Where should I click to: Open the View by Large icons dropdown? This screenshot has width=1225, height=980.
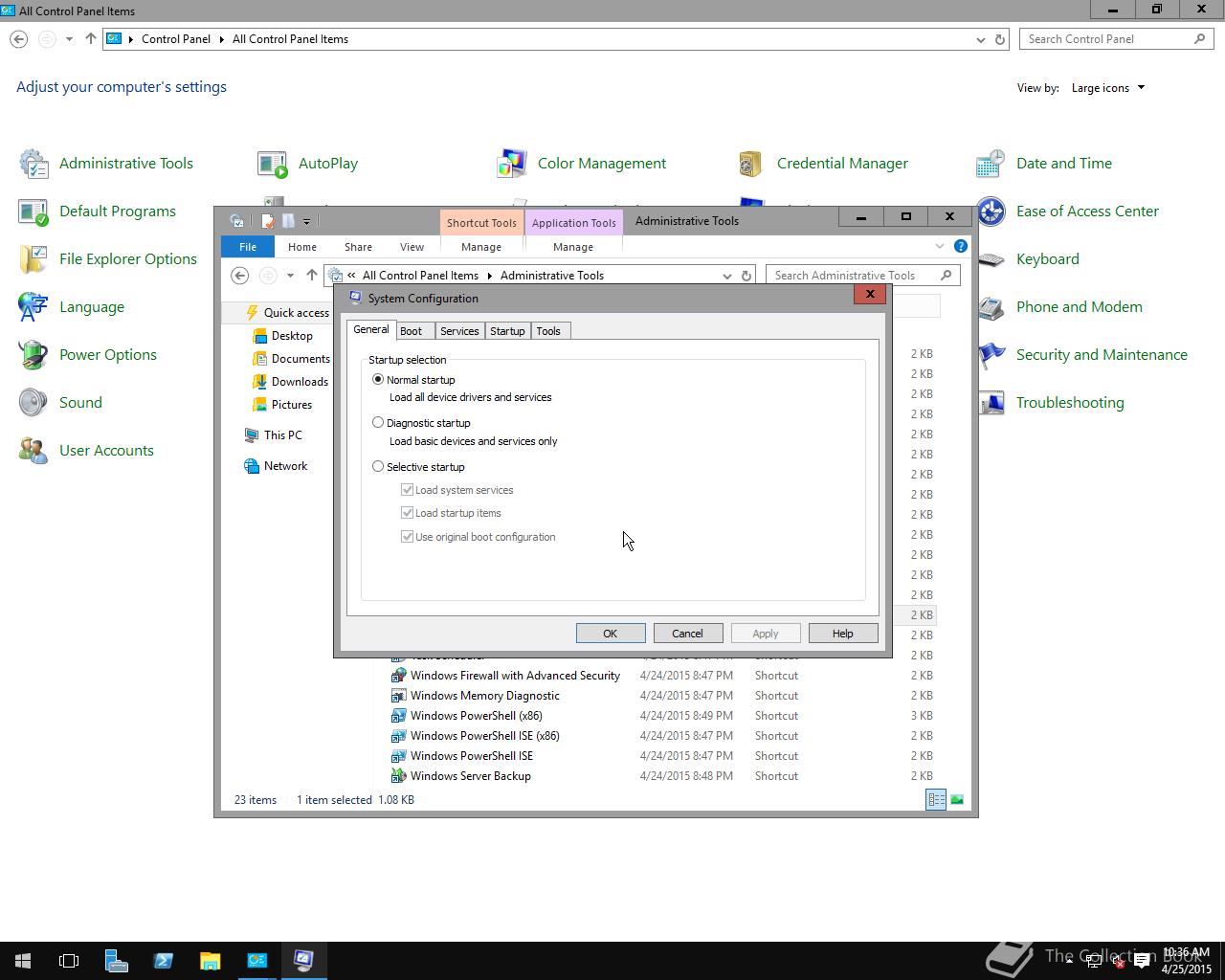(x=1108, y=88)
